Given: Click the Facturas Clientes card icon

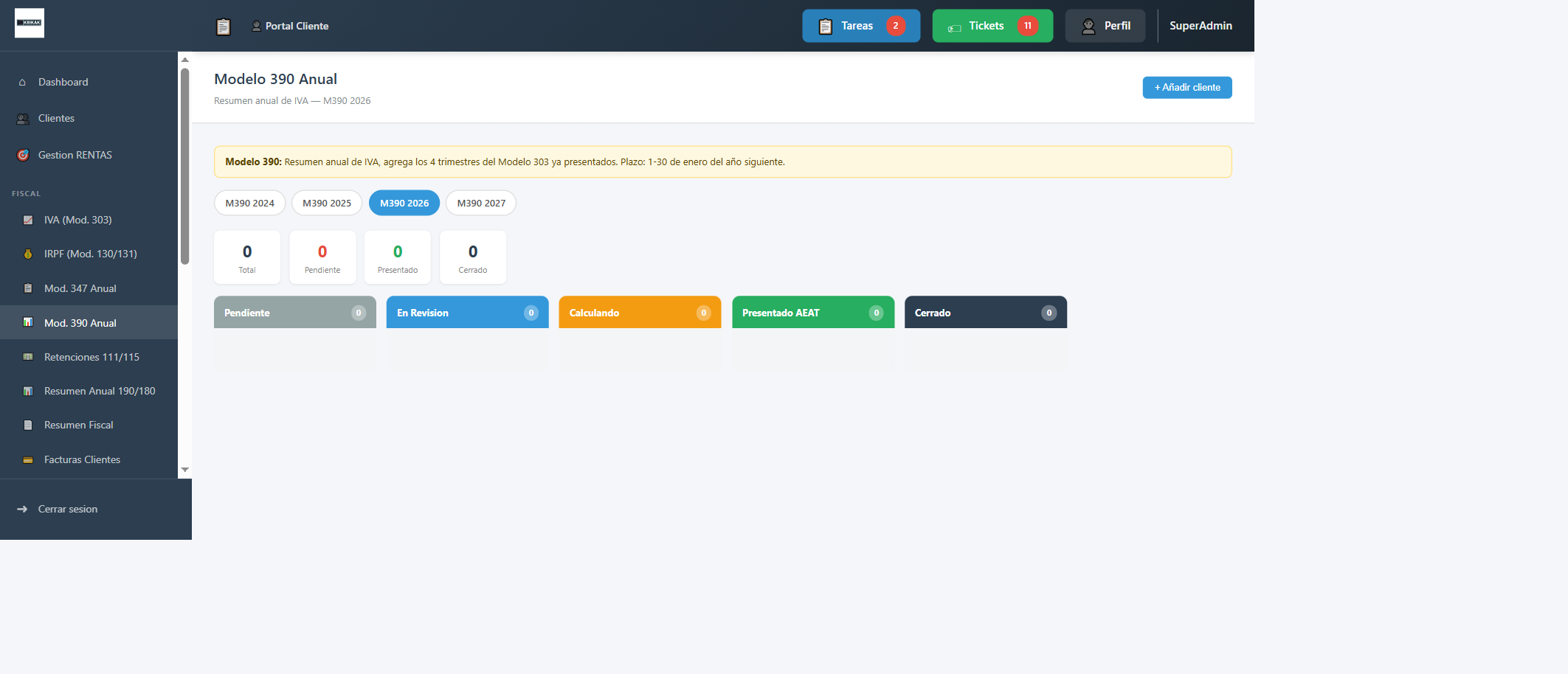Looking at the screenshot, I should (x=28, y=459).
